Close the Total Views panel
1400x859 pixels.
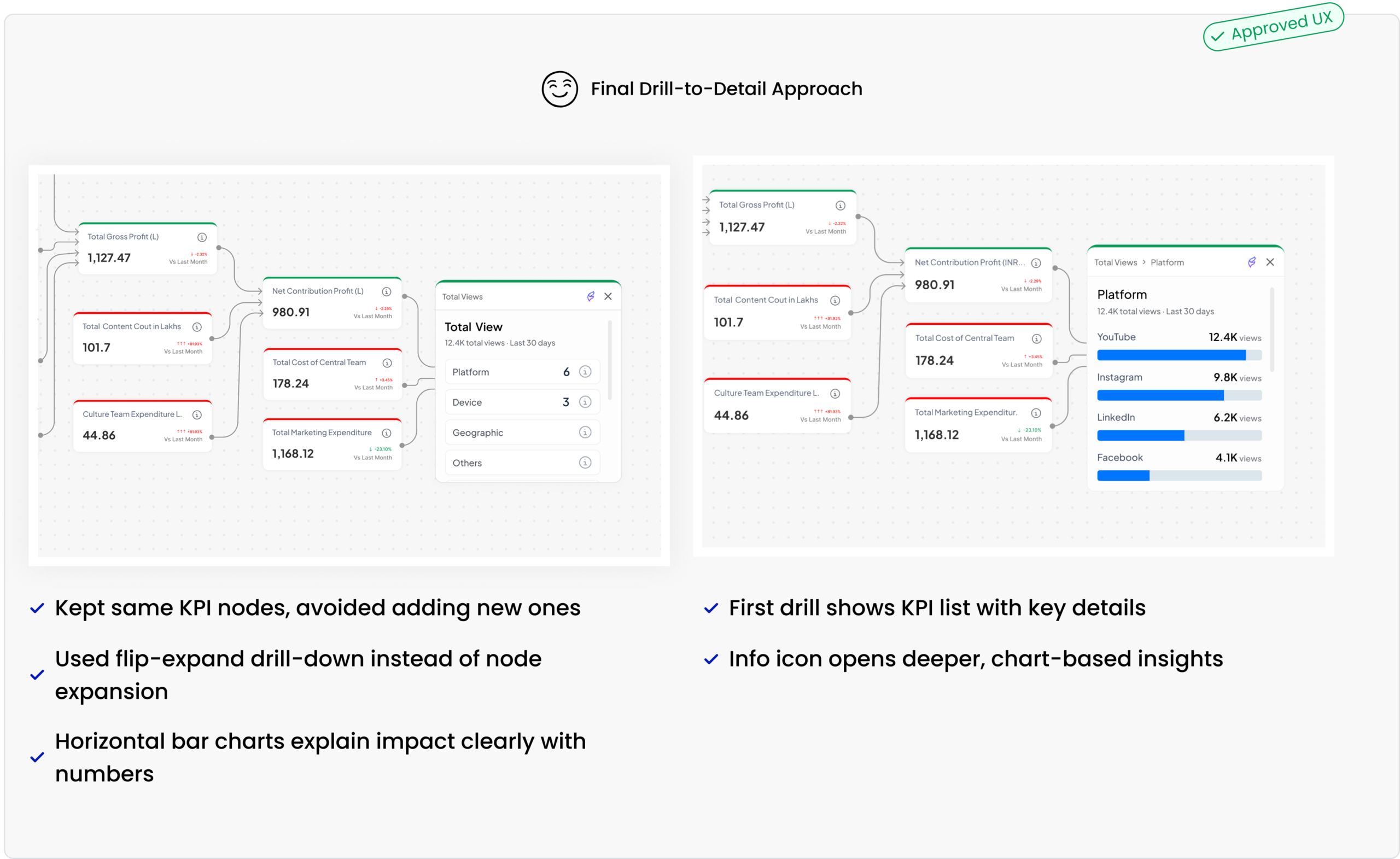click(608, 296)
